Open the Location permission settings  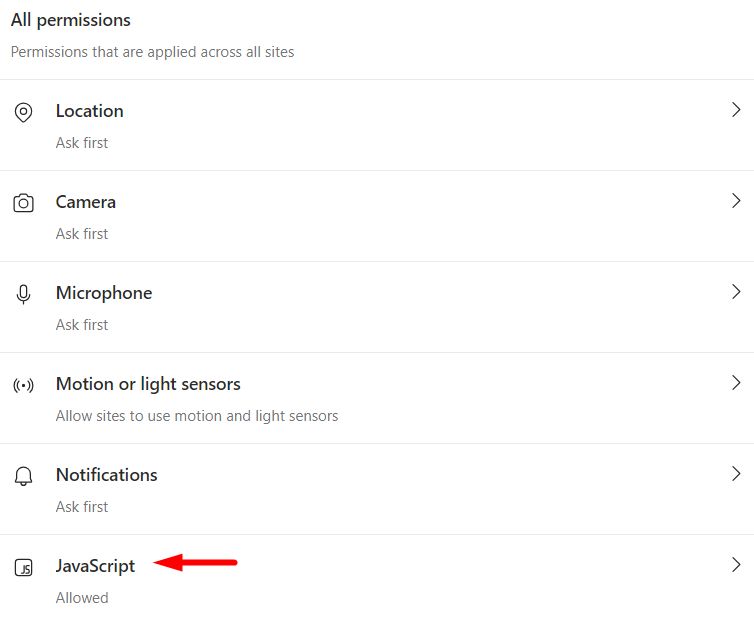(x=377, y=125)
